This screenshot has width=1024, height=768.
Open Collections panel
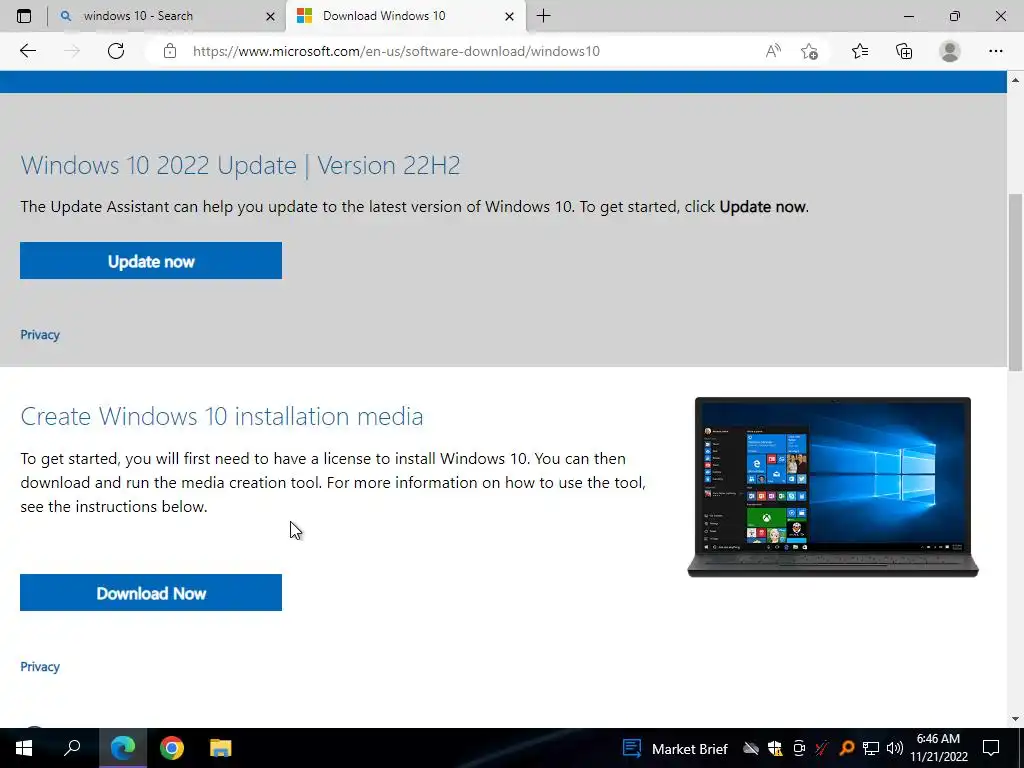(904, 51)
